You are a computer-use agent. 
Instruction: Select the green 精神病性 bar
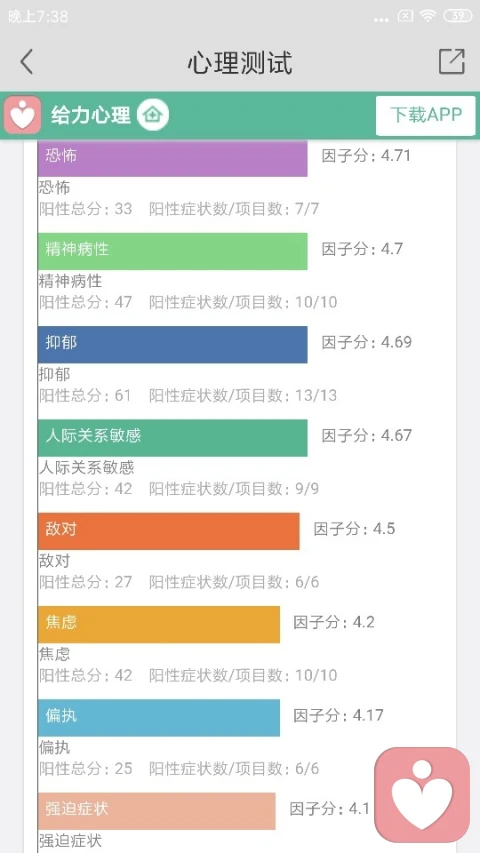173,251
